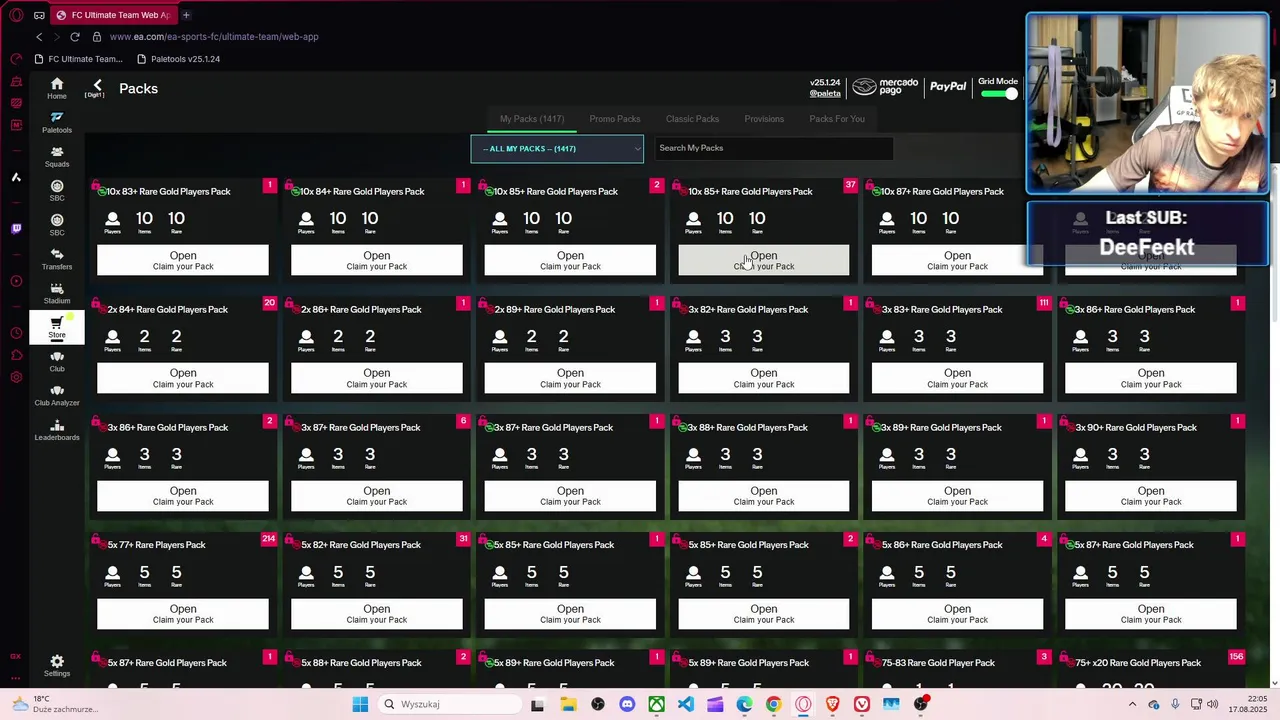Go back using the browser back arrow
1280x720 pixels.
pyautogui.click(x=39, y=37)
